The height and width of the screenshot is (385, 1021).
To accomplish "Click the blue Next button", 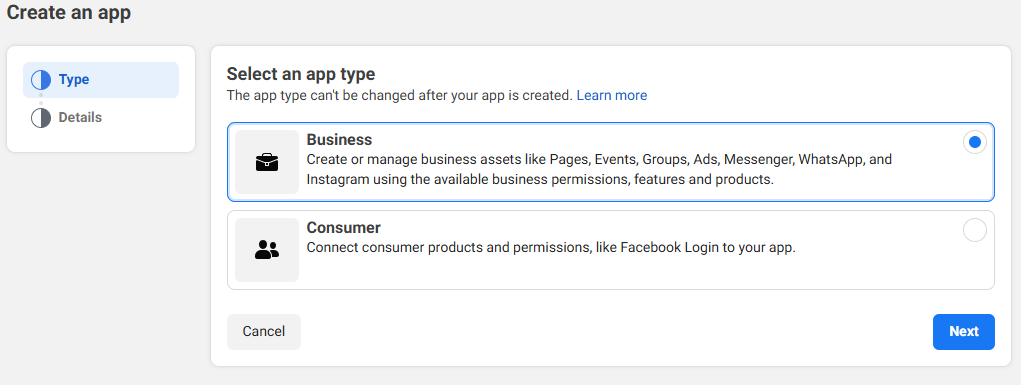I will (964, 332).
